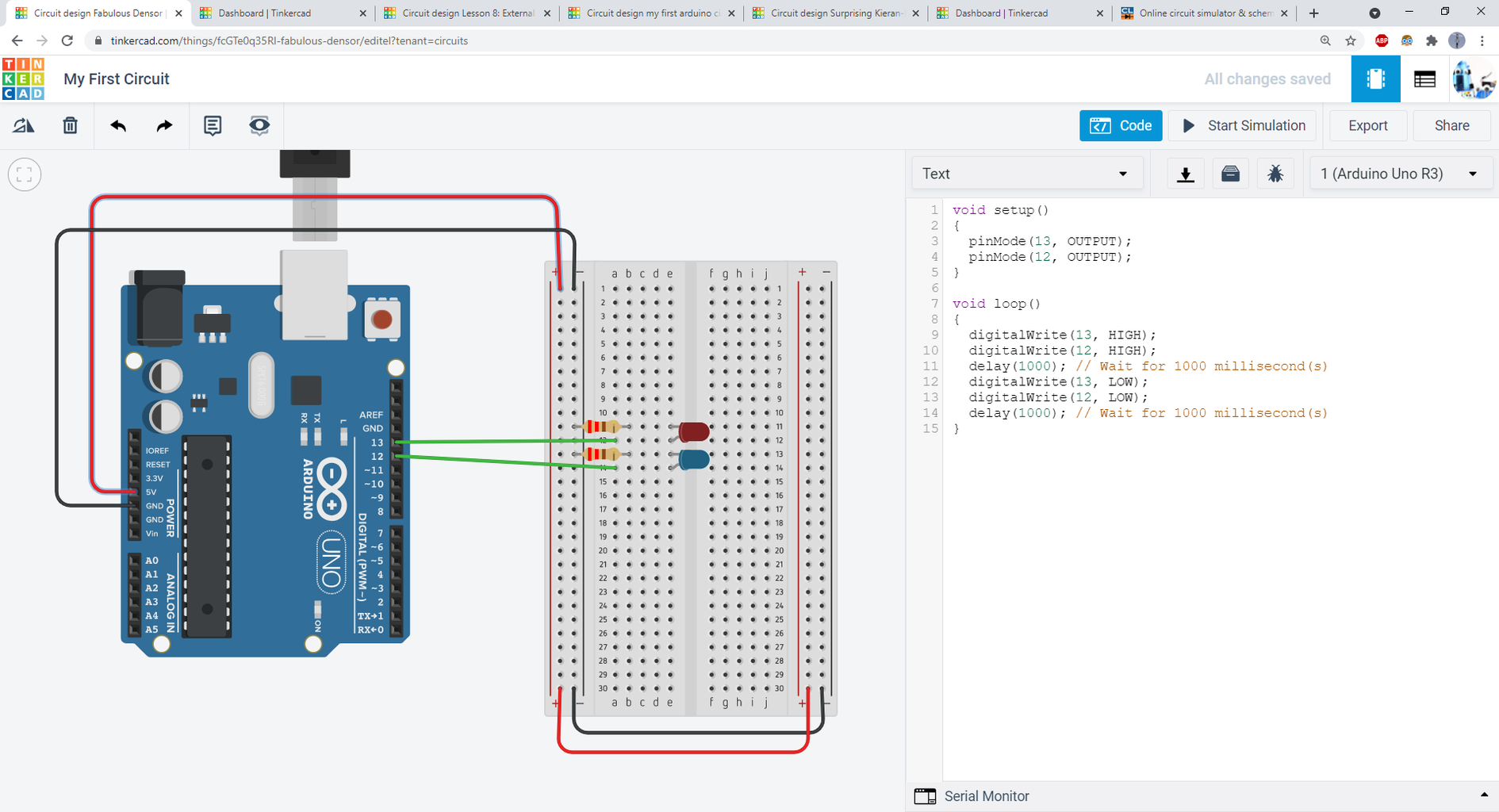
Task: Undo the last action
Action: tap(118, 125)
